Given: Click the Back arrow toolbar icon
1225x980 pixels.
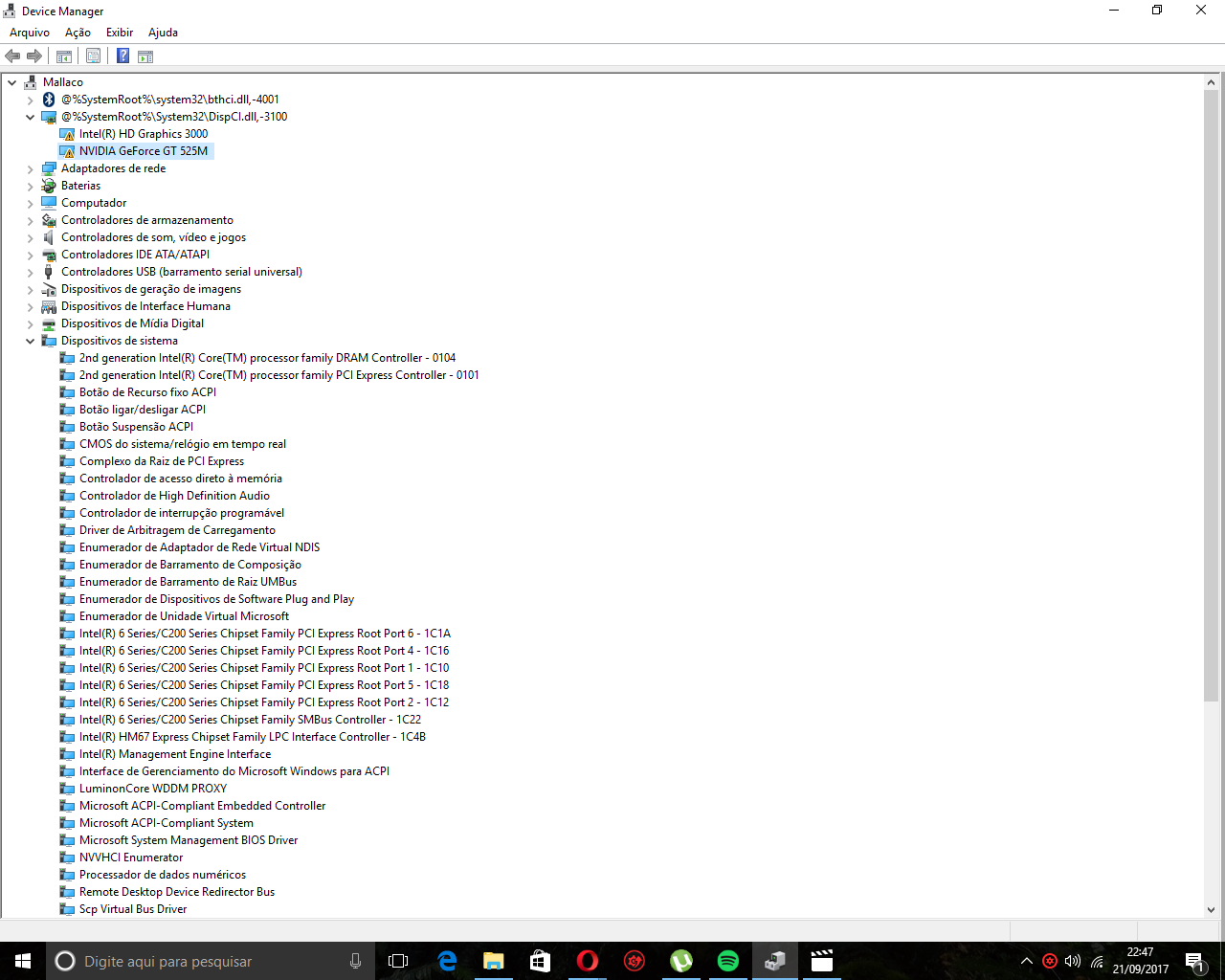Looking at the screenshot, I should [12, 56].
